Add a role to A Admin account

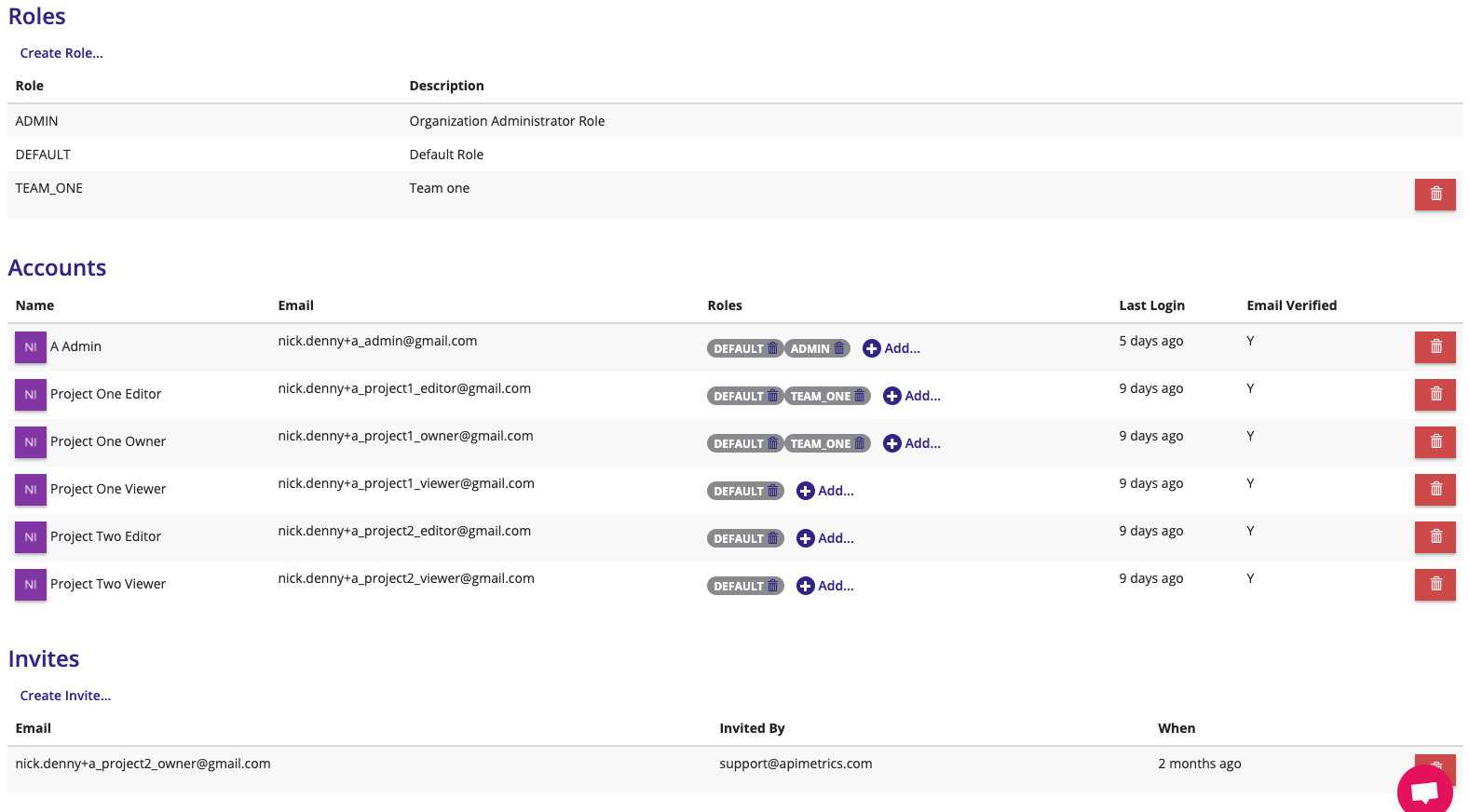click(891, 348)
